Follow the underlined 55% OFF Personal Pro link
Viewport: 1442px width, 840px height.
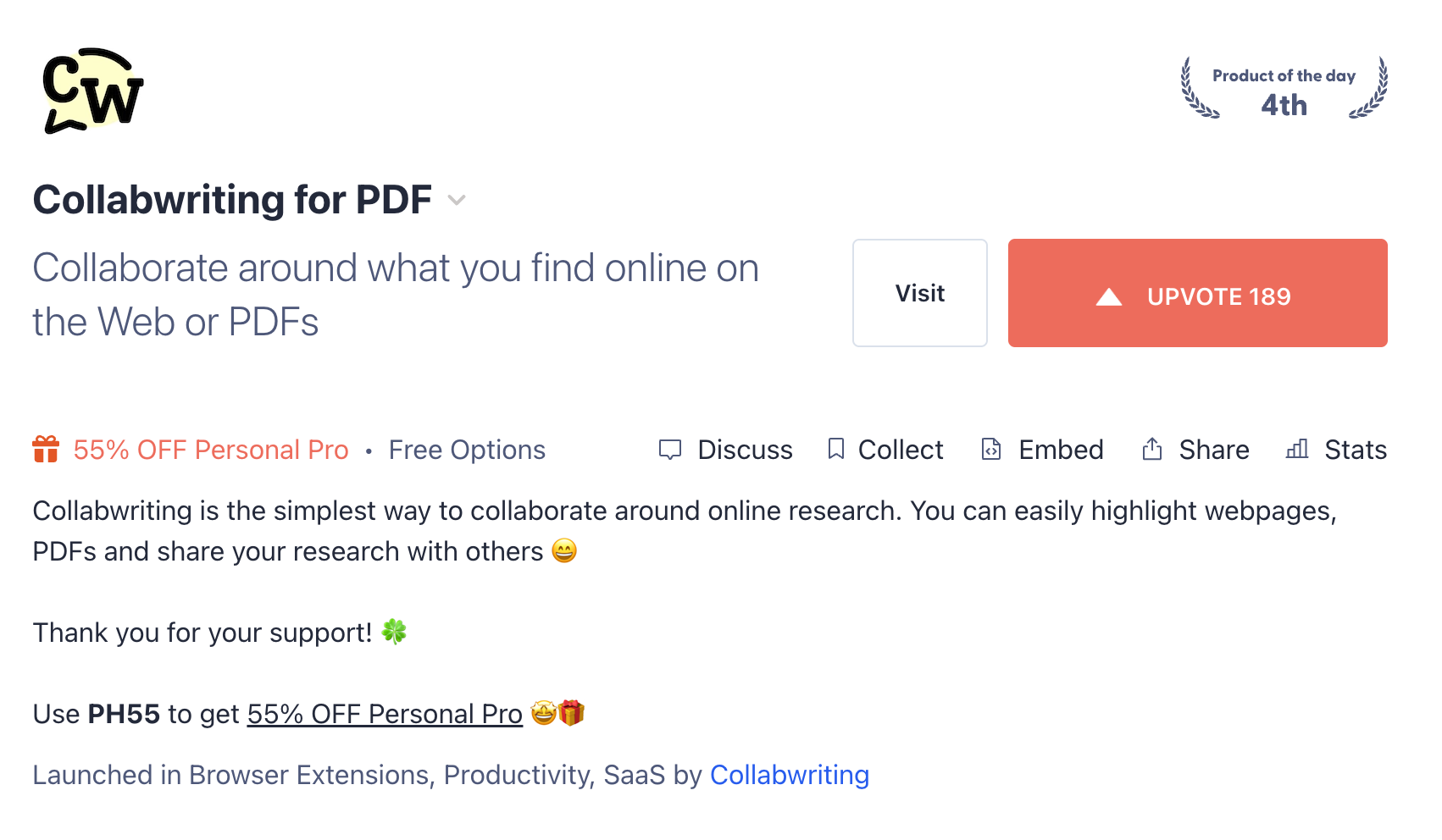(385, 714)
